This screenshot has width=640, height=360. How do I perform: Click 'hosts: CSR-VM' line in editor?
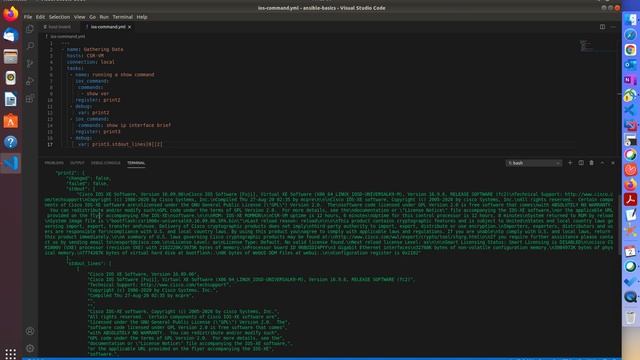(x=85, y=56)
